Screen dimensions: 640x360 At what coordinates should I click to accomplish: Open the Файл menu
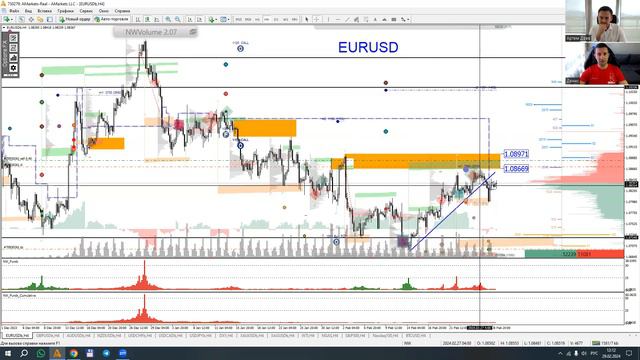14,11
